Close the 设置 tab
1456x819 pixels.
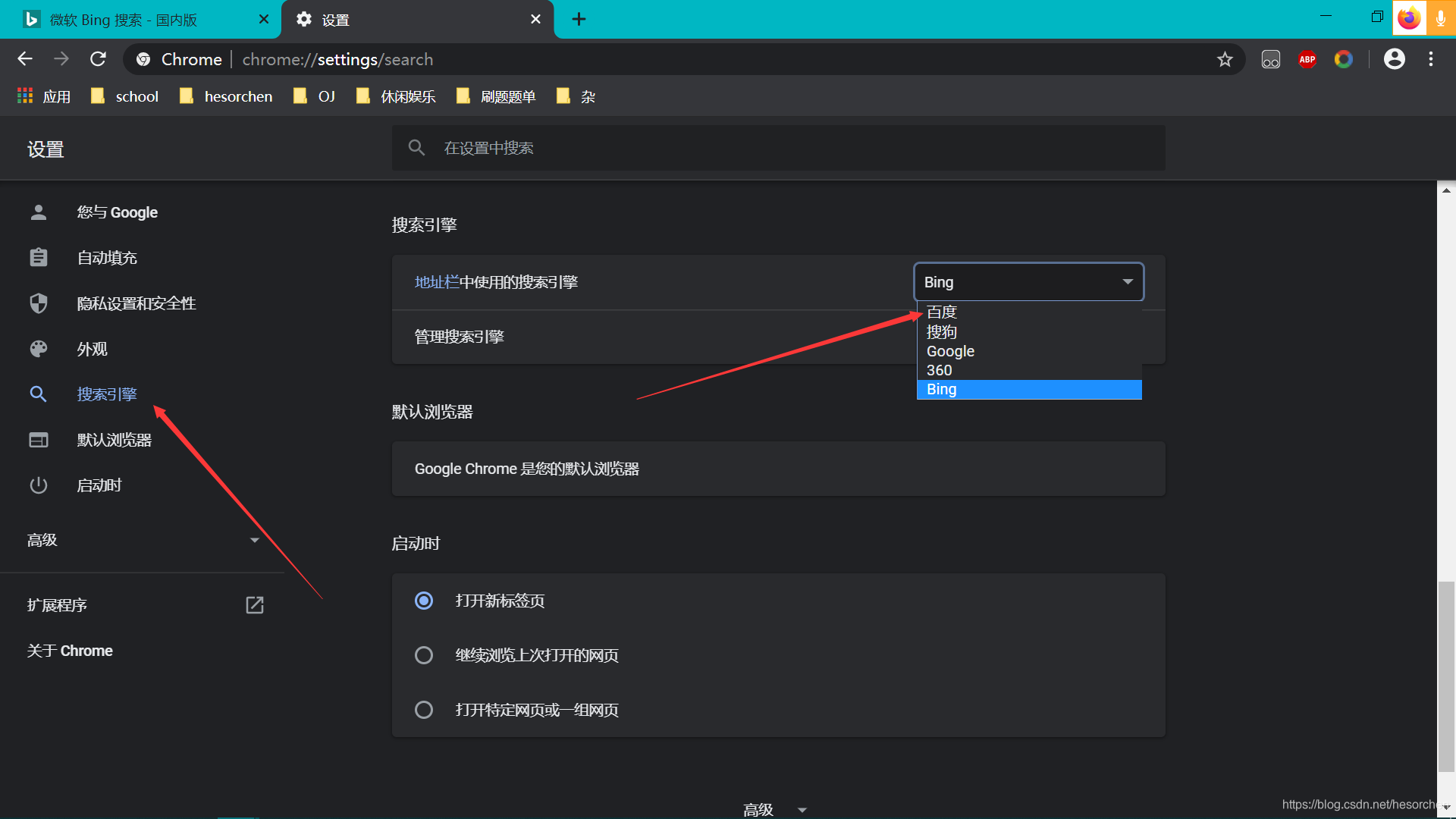click(x=535, y=19)
